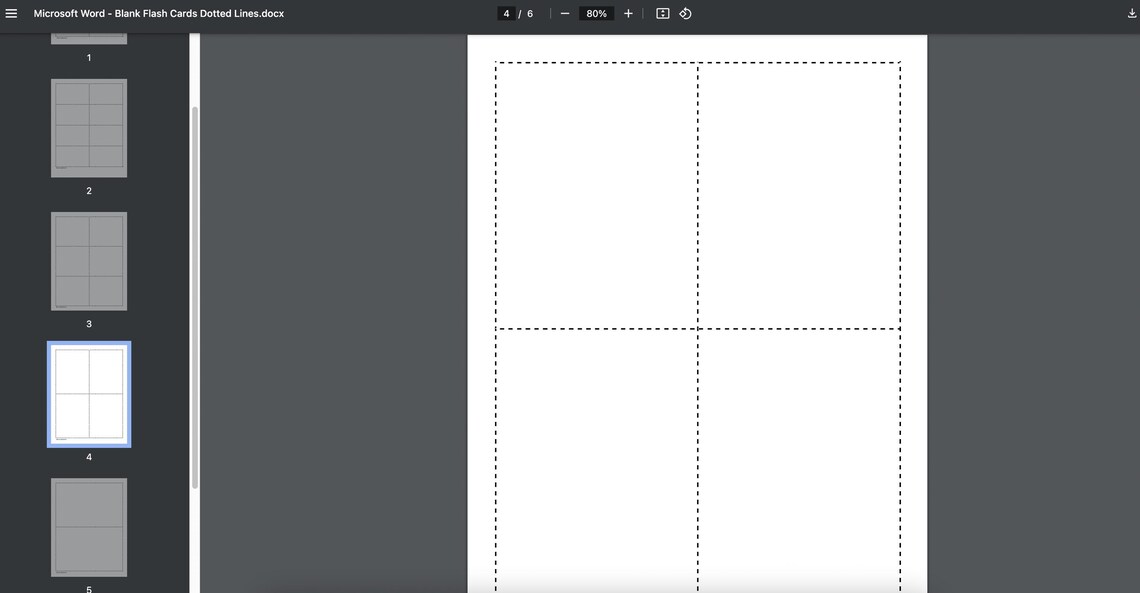Click inside the page number input field

[506, 13]
